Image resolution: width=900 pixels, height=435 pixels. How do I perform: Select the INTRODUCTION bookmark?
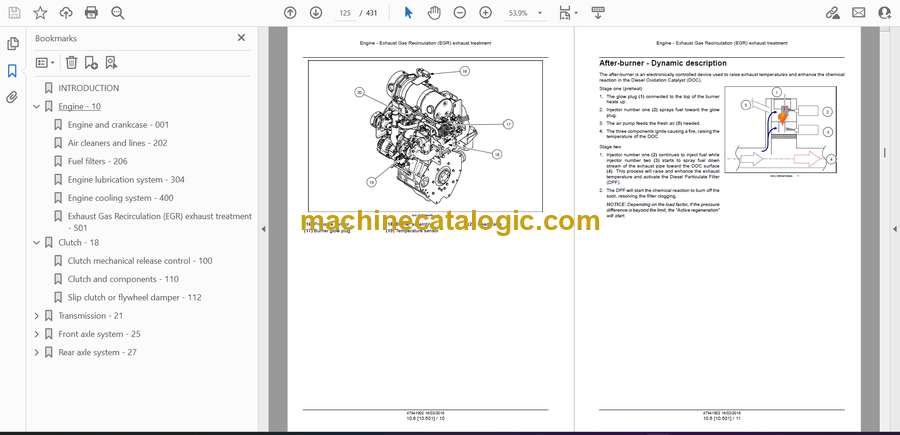[x=89, y=88]
